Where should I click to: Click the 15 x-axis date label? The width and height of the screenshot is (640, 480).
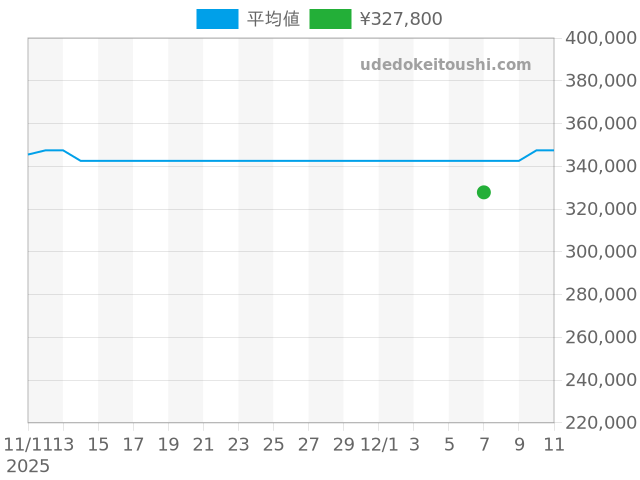(98, 444)
